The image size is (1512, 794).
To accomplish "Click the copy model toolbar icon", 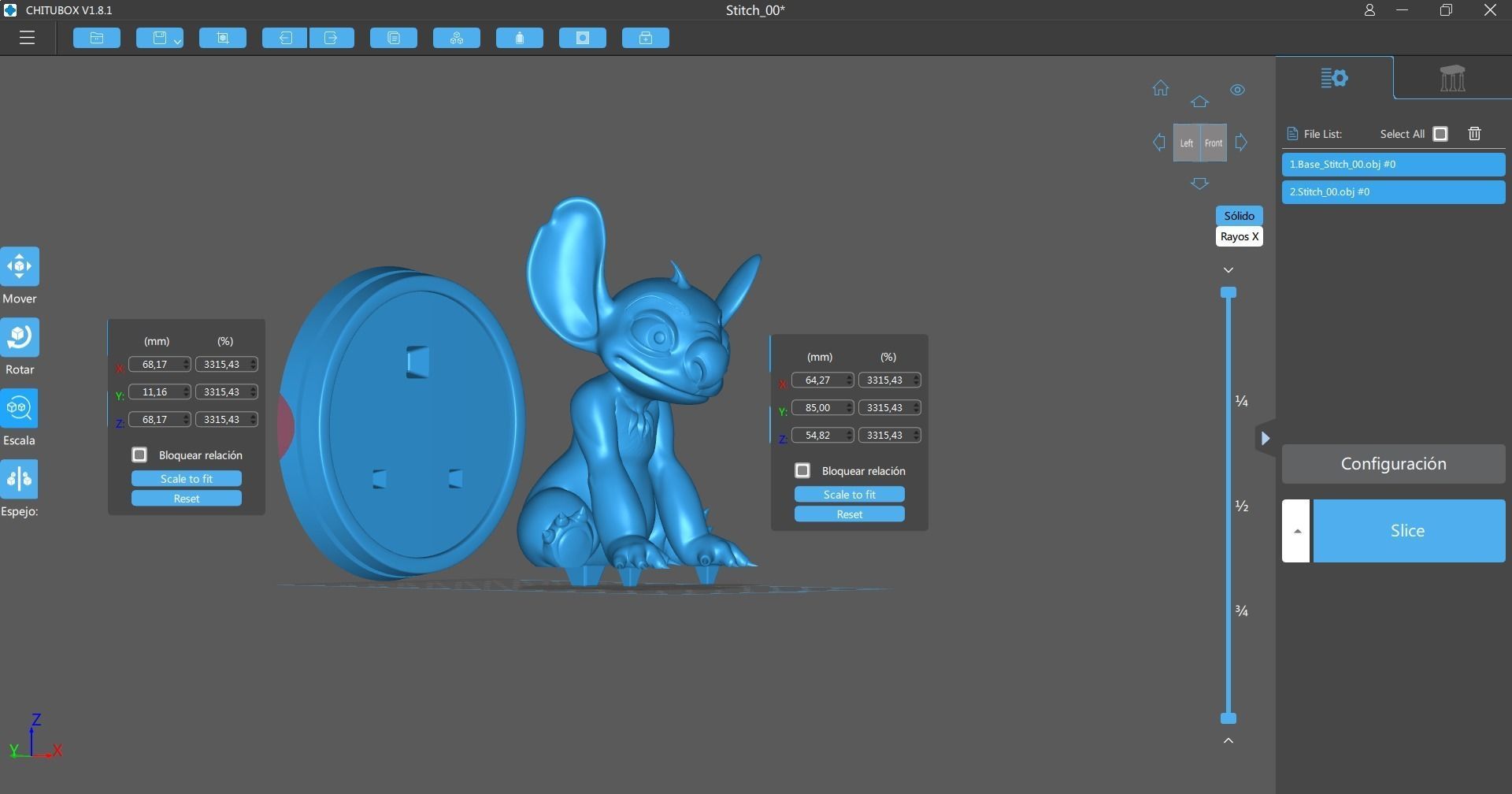I will [394, 38].
